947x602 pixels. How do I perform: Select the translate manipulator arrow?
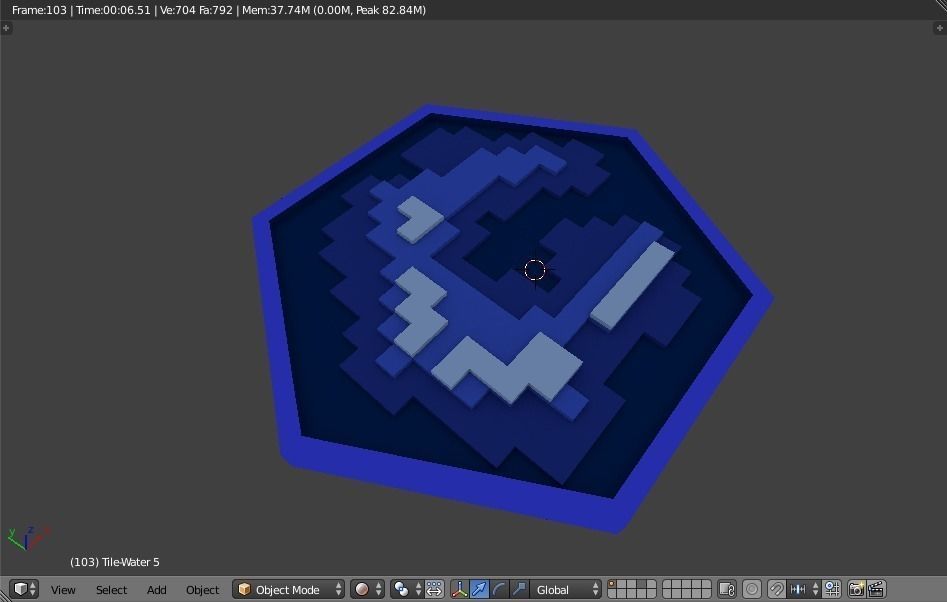(x=479, y=589)
